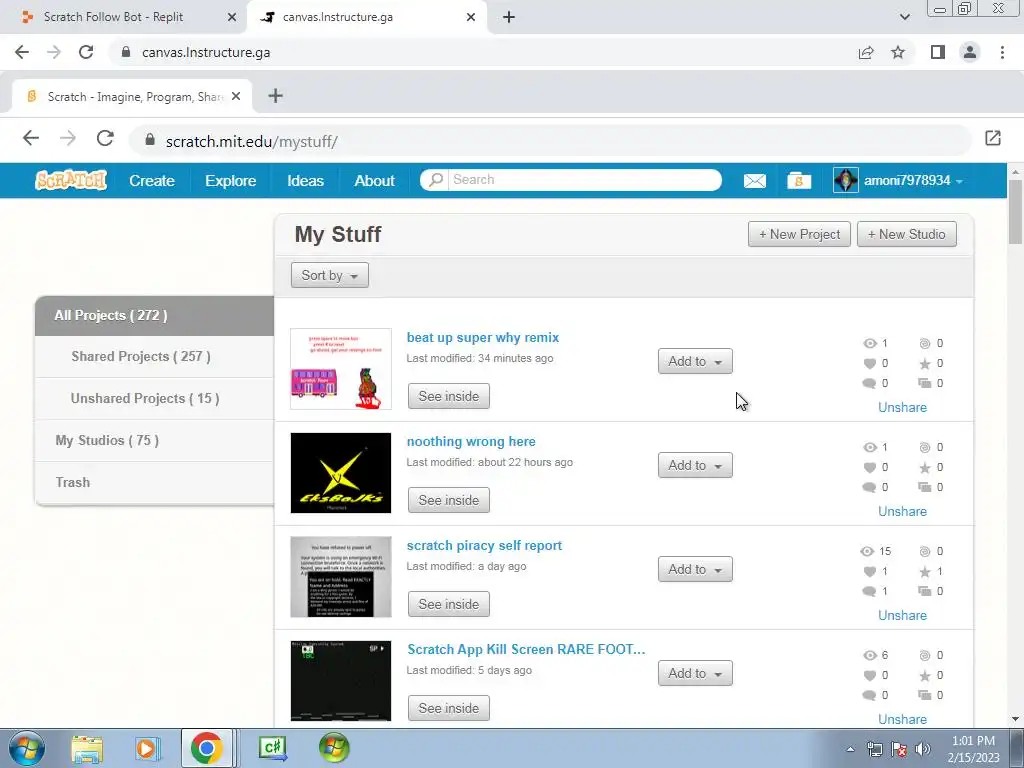Open Add to for beat up super why remix

tap(695, 361)
